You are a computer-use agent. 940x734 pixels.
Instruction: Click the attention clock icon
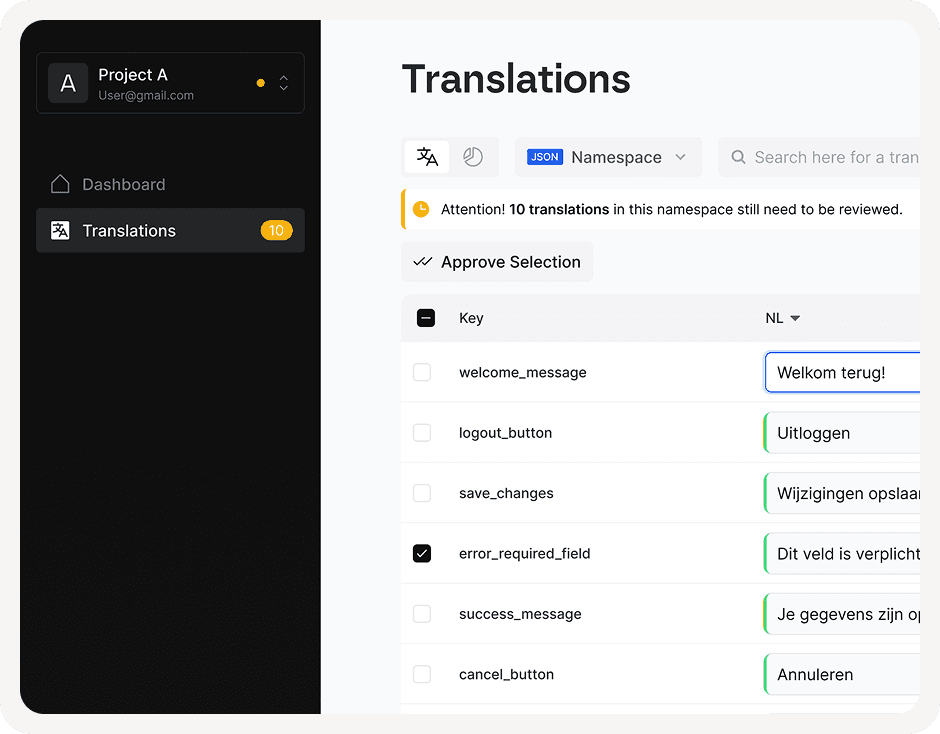click(x=421, y=209)
